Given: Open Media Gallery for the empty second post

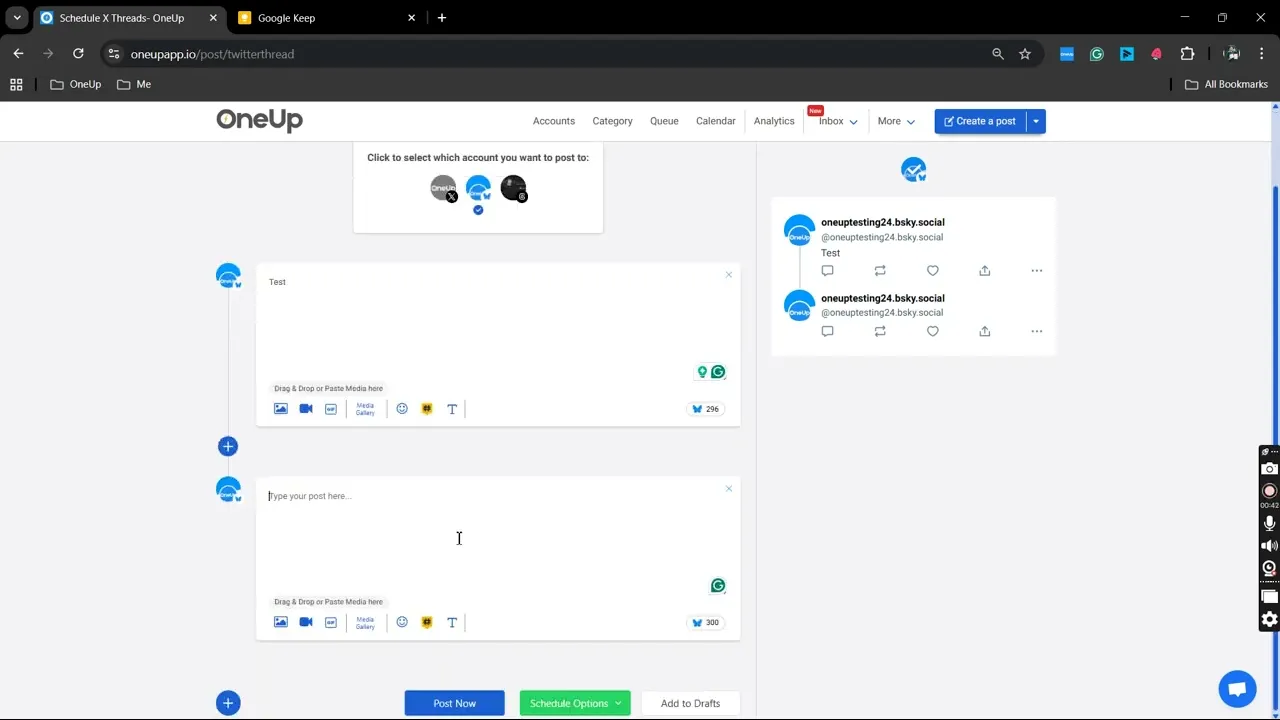Looking at the screenshot, I should tap(365, 622).
